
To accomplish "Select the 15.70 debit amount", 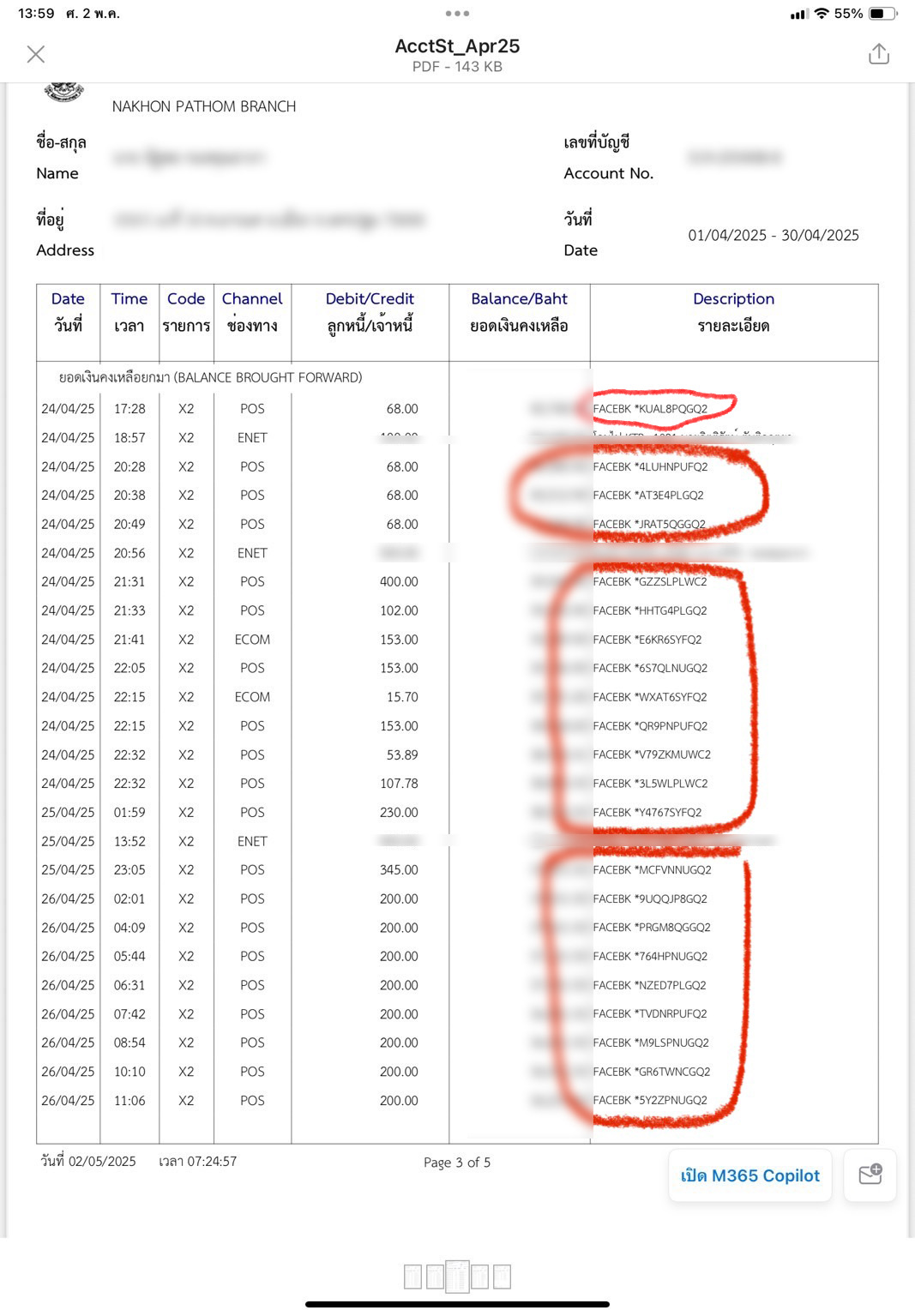I will (x=402, y=697).
